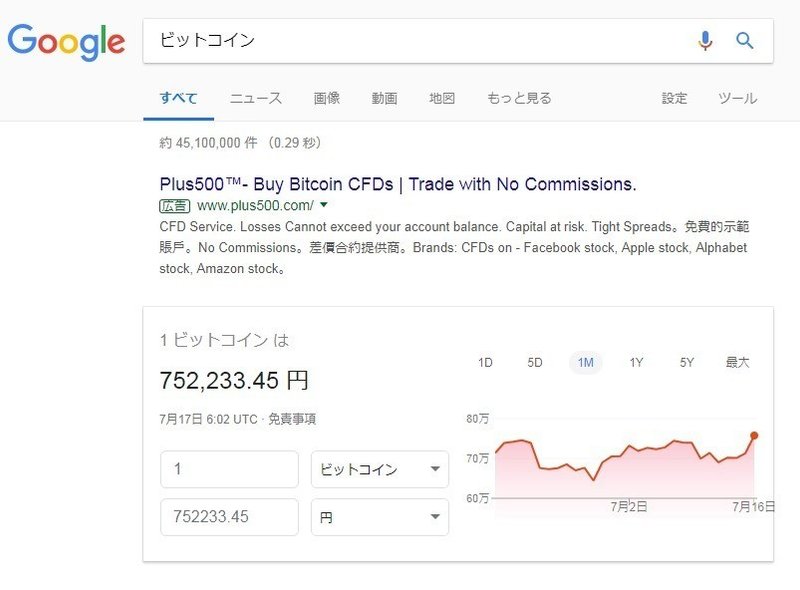Click the Google logo

pos(66,42)
